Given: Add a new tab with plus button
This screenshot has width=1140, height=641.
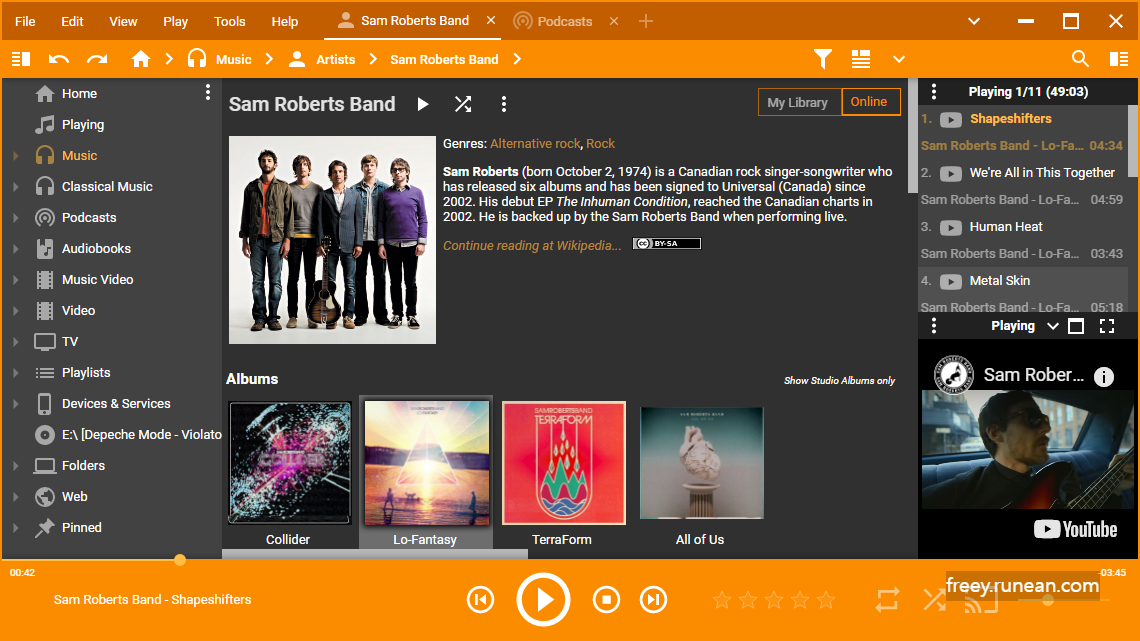Looking at the screenshot, I should (646, 21).
